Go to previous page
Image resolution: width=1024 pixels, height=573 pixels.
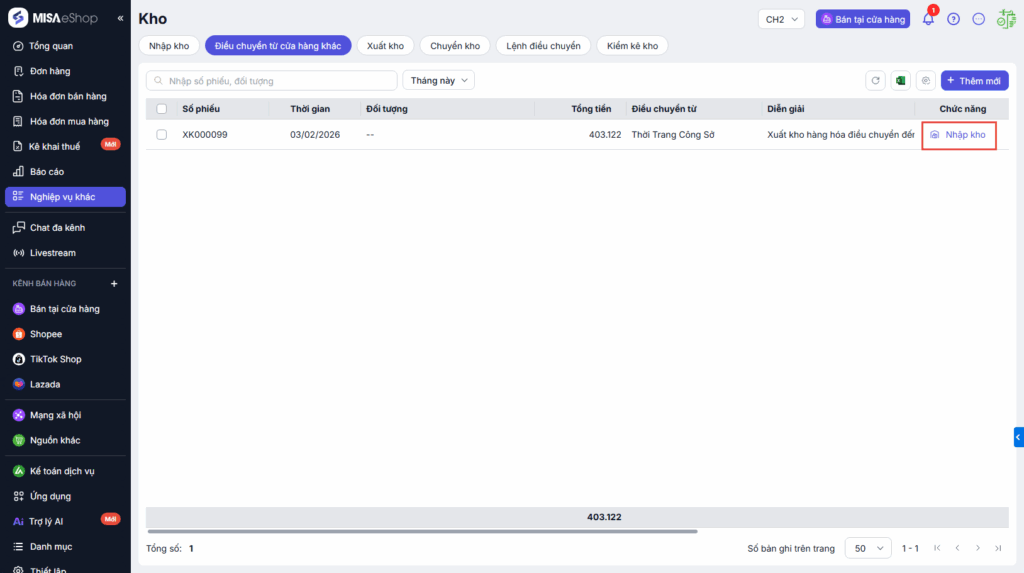pos(957,548)
